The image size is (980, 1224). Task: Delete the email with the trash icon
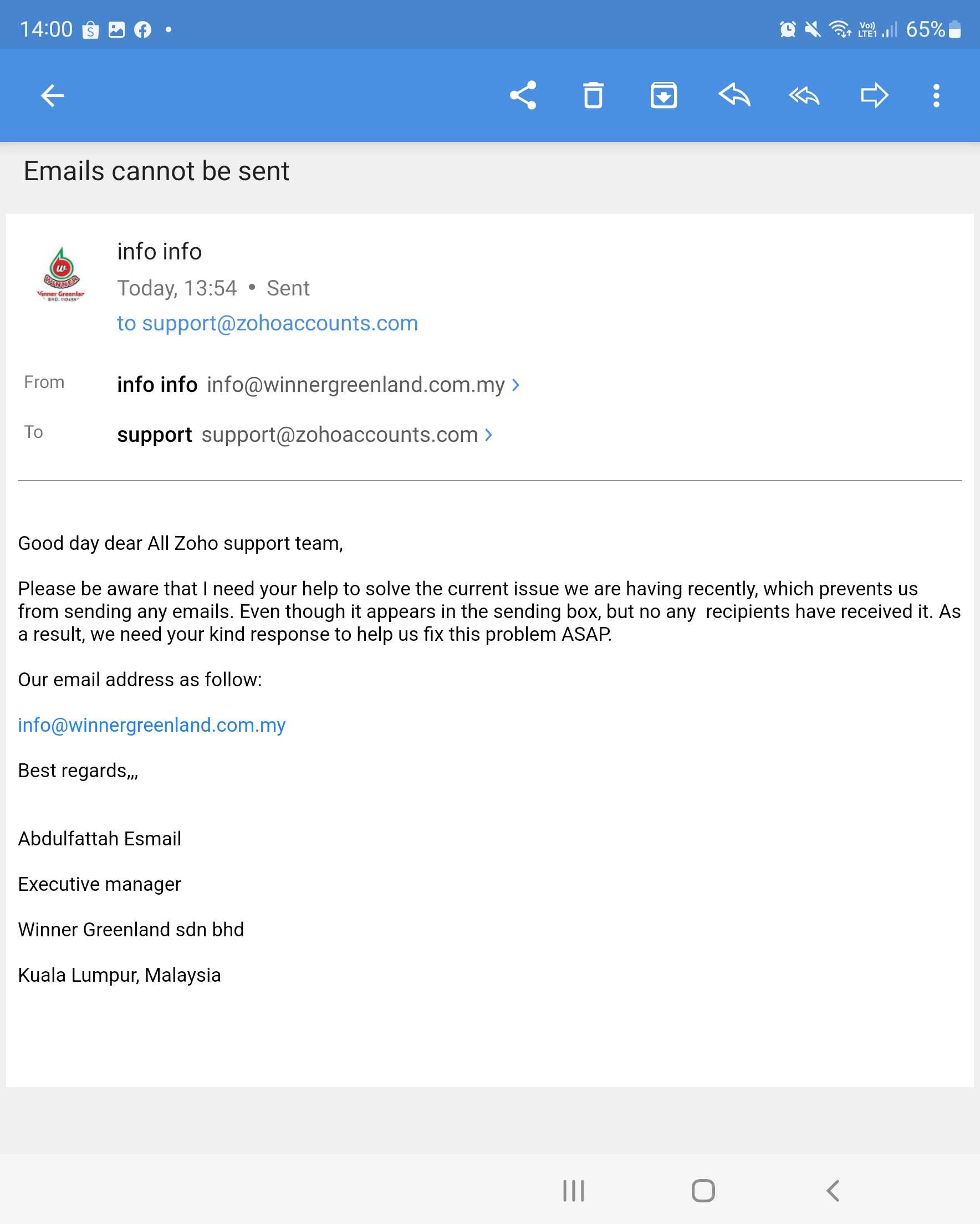(x=593, y=95)
